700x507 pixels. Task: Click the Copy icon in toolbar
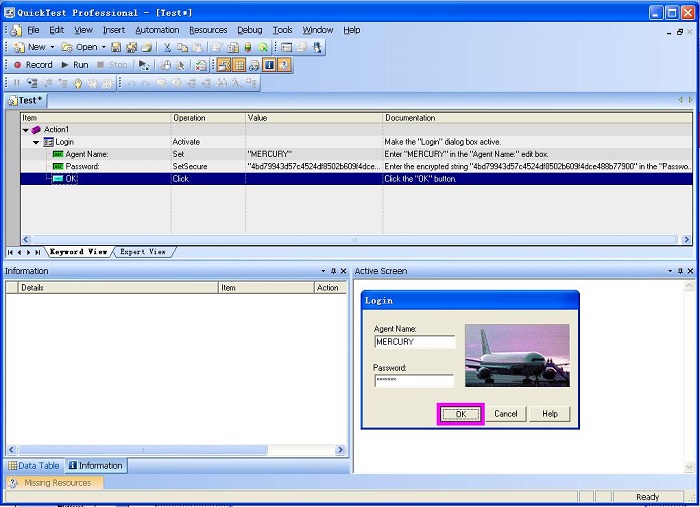tap(182, 47)
